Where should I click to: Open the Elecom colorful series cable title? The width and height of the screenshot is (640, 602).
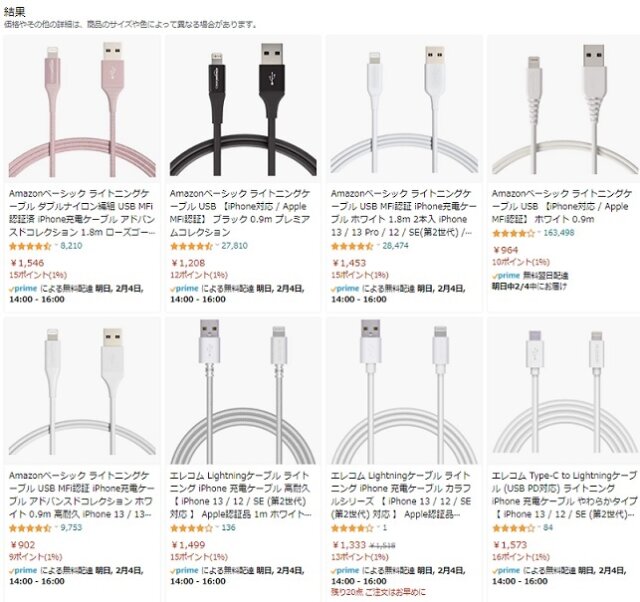tap(401, 495)
